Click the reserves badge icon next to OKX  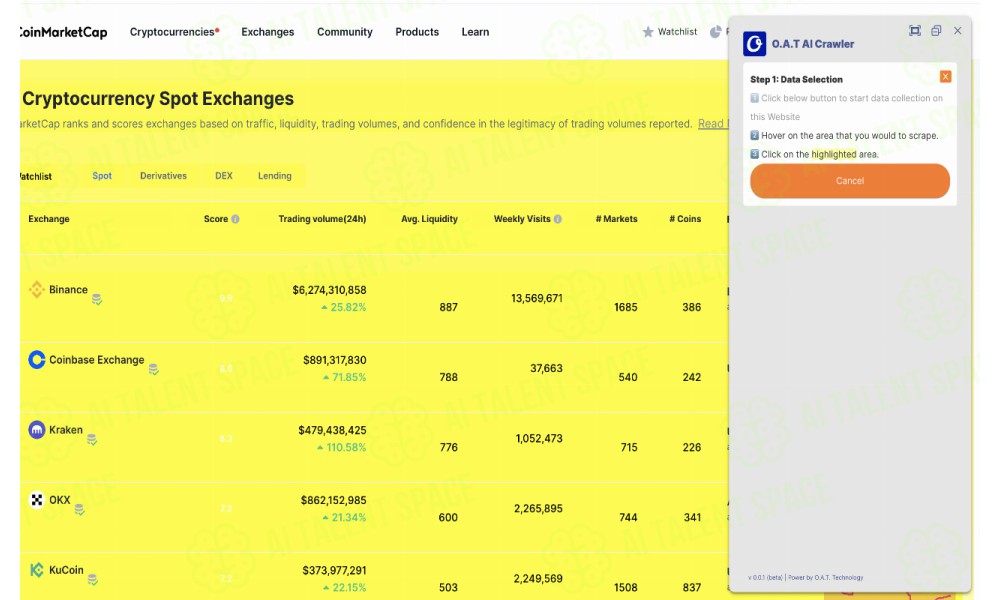click(80, 509)
